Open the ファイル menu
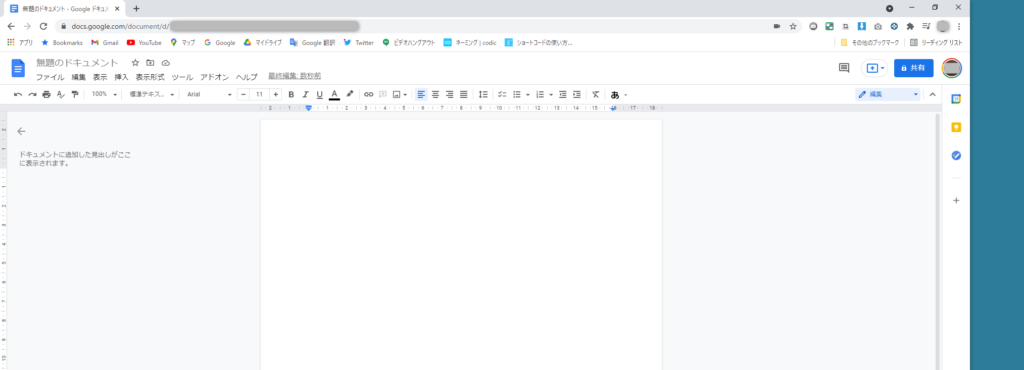 pos(50,77)
